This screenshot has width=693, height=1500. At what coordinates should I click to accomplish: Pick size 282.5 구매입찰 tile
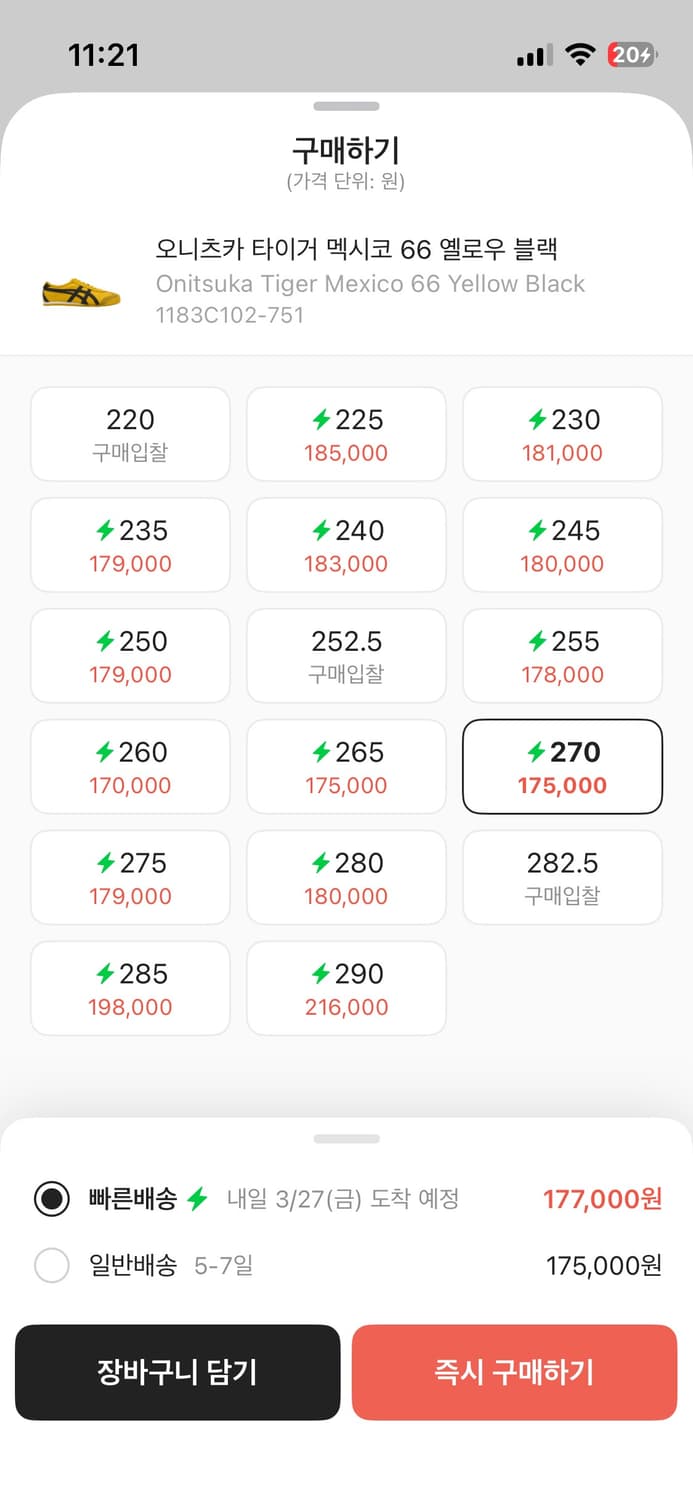(x=562, y=878)
